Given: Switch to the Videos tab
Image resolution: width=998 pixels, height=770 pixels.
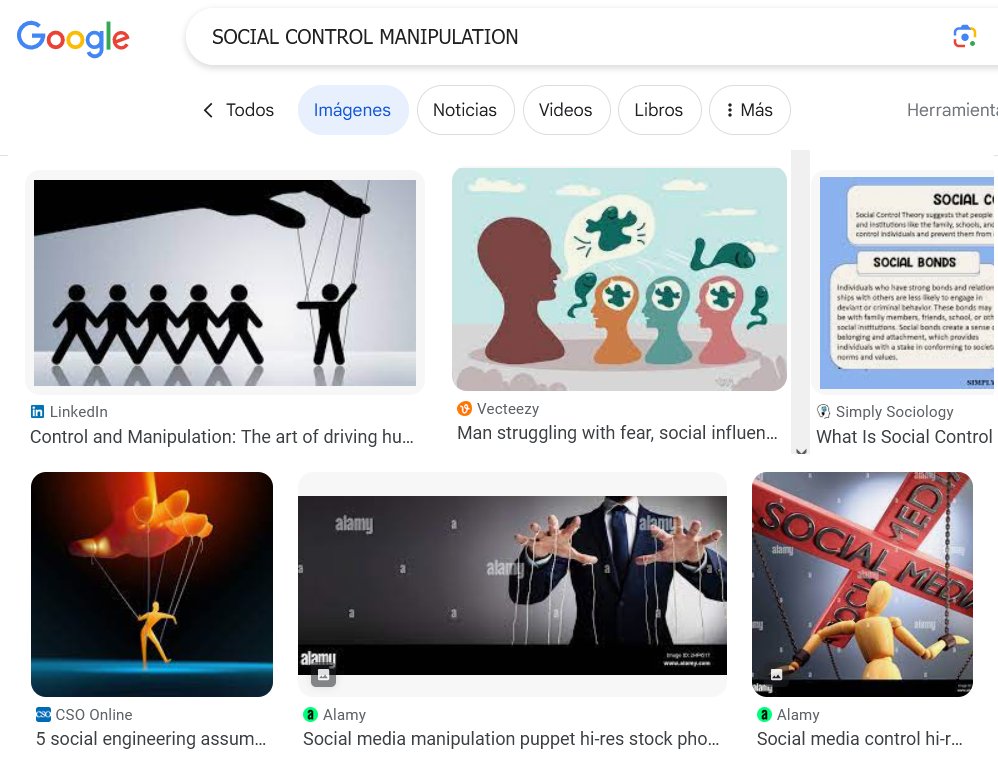Looking at the screenshot, I should [x=566, y=110].
